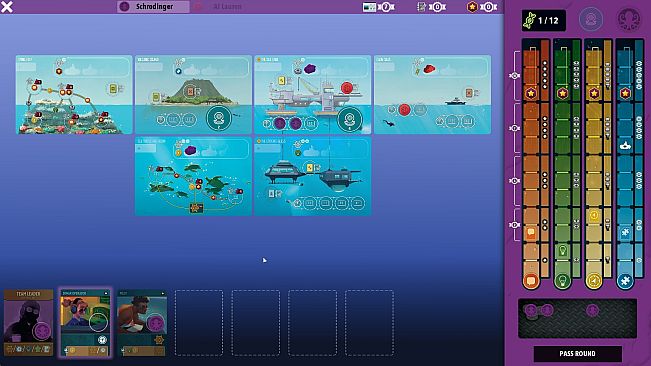
Task: Click the last empty crew card slot
Action: 369,323
